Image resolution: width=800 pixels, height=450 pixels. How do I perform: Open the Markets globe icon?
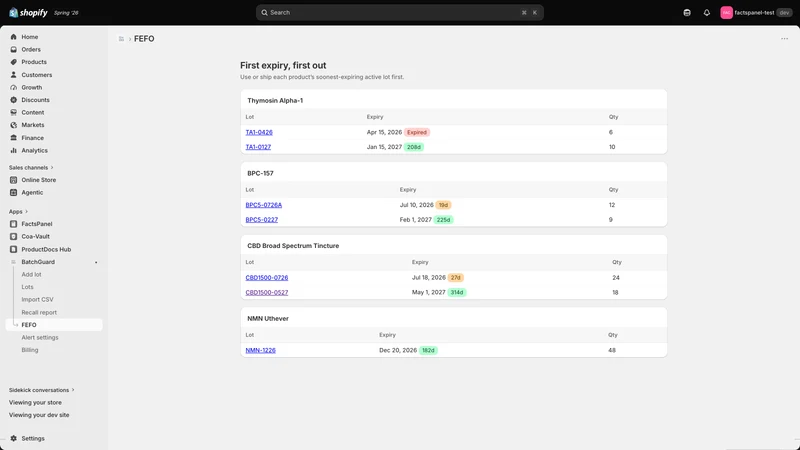pos(14,125)
